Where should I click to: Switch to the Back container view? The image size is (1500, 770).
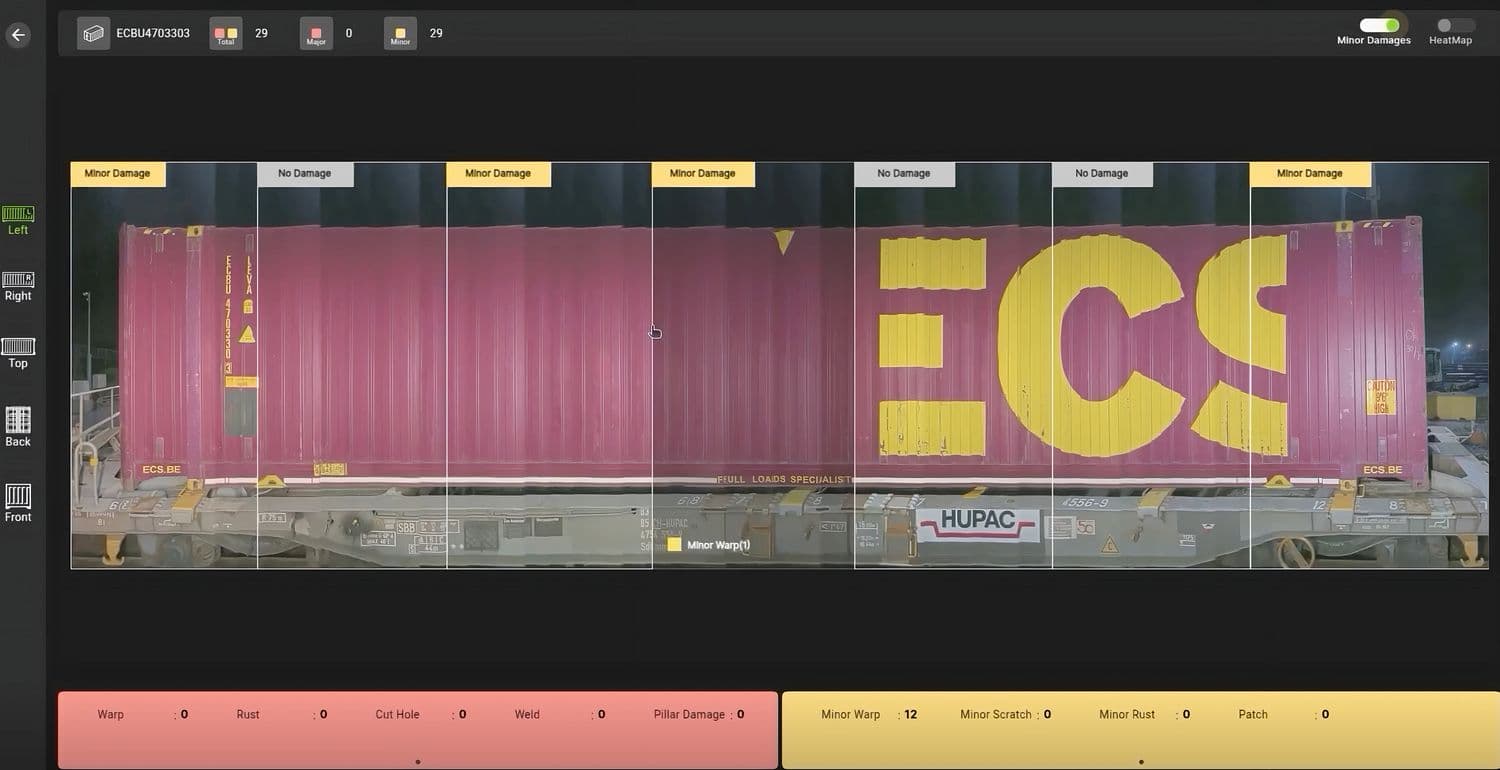tap(18, 426)
